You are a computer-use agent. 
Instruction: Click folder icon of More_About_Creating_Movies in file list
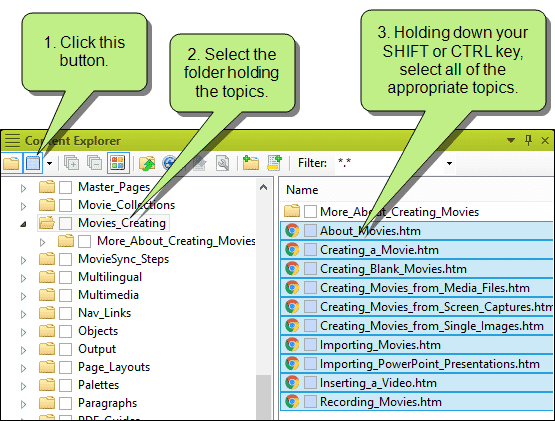292,211
